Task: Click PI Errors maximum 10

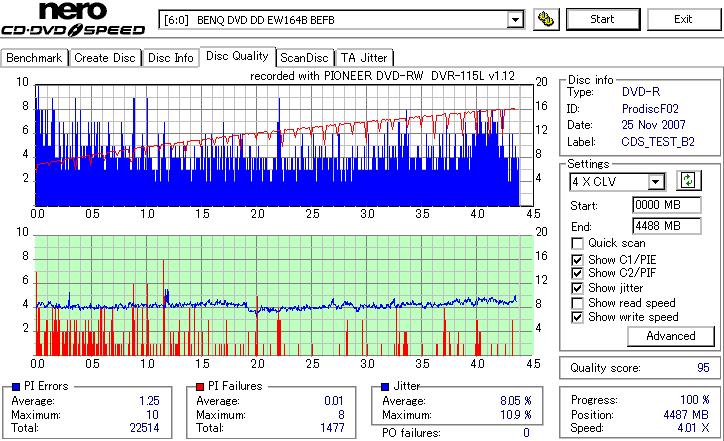Action: click(152, 415)
